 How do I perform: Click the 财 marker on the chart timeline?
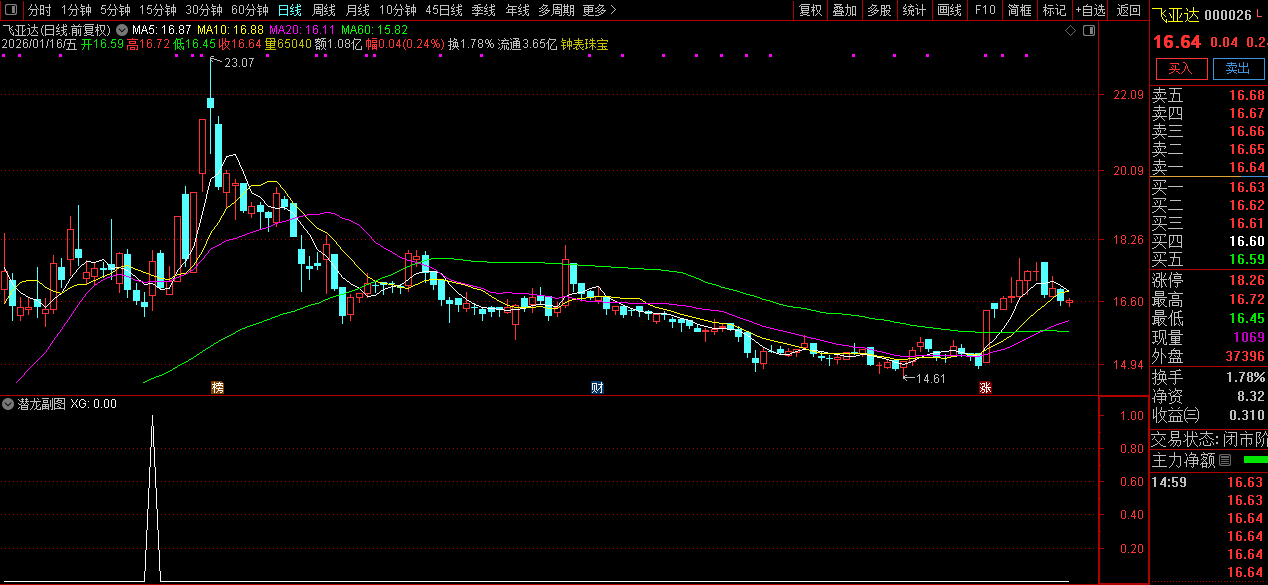(x=597, y=387)
